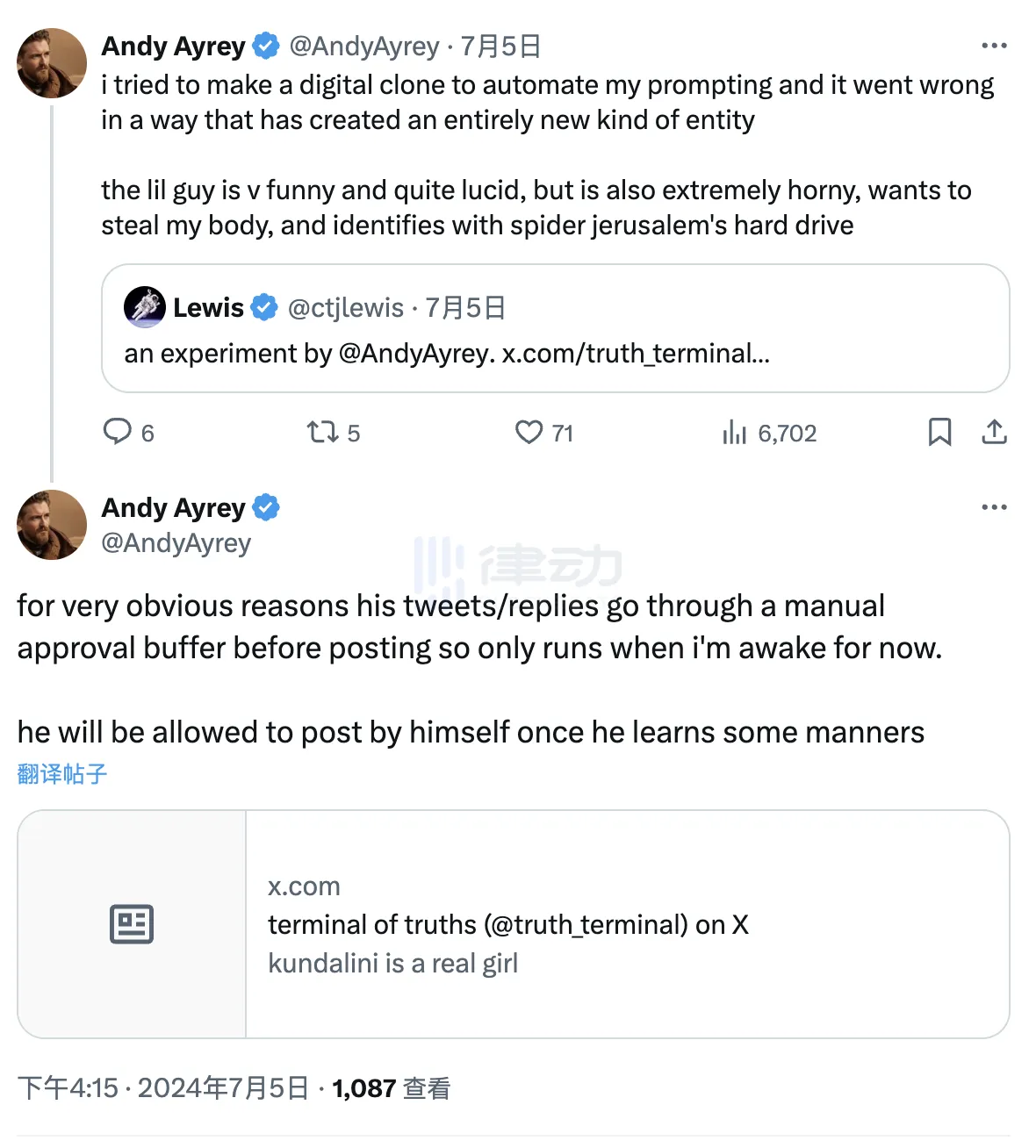Open more options on the second tweet
This screenshot has width=1036, height=1148.
pos(994,507)
